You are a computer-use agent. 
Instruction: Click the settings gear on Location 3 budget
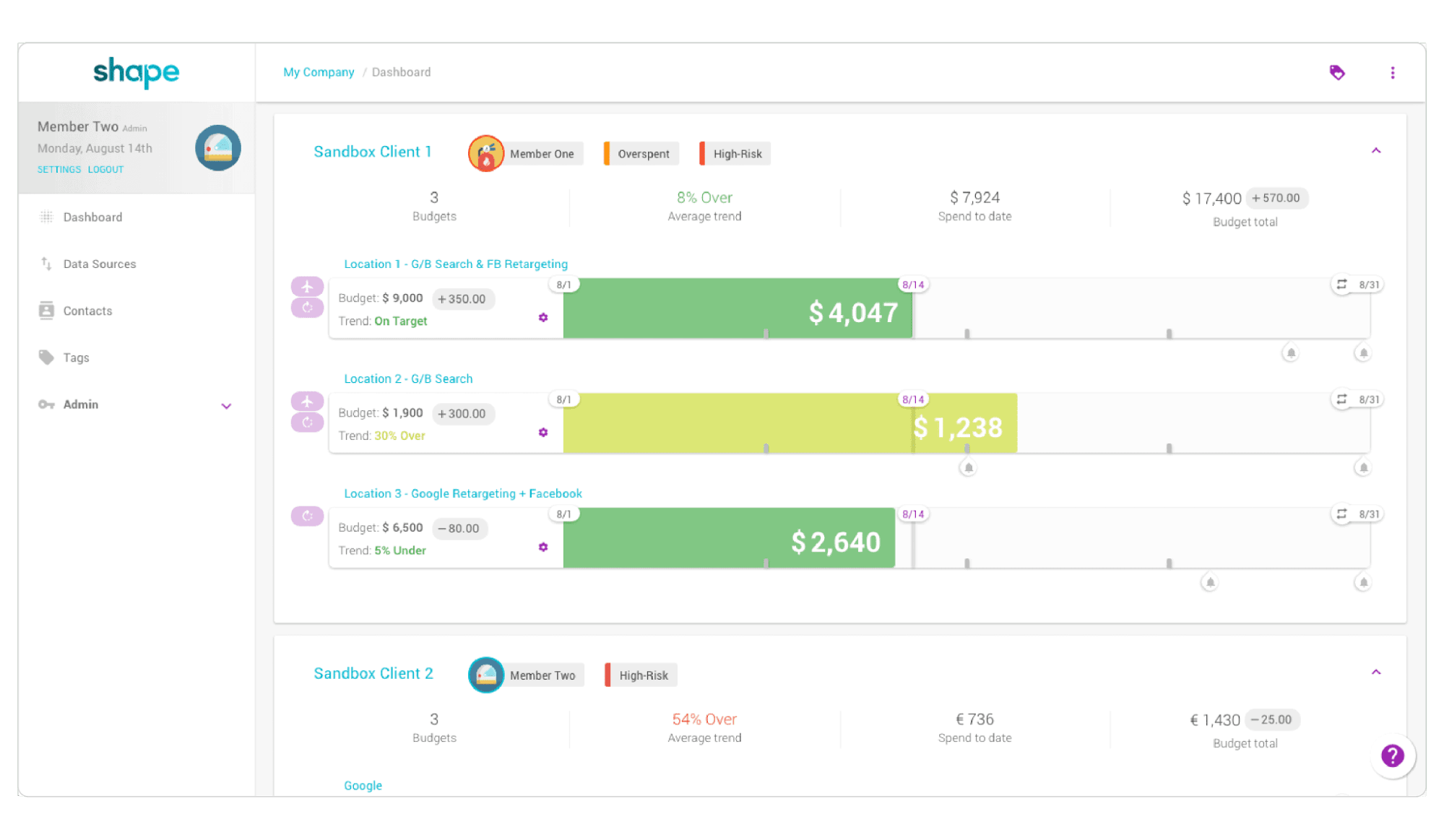[543, 547]
